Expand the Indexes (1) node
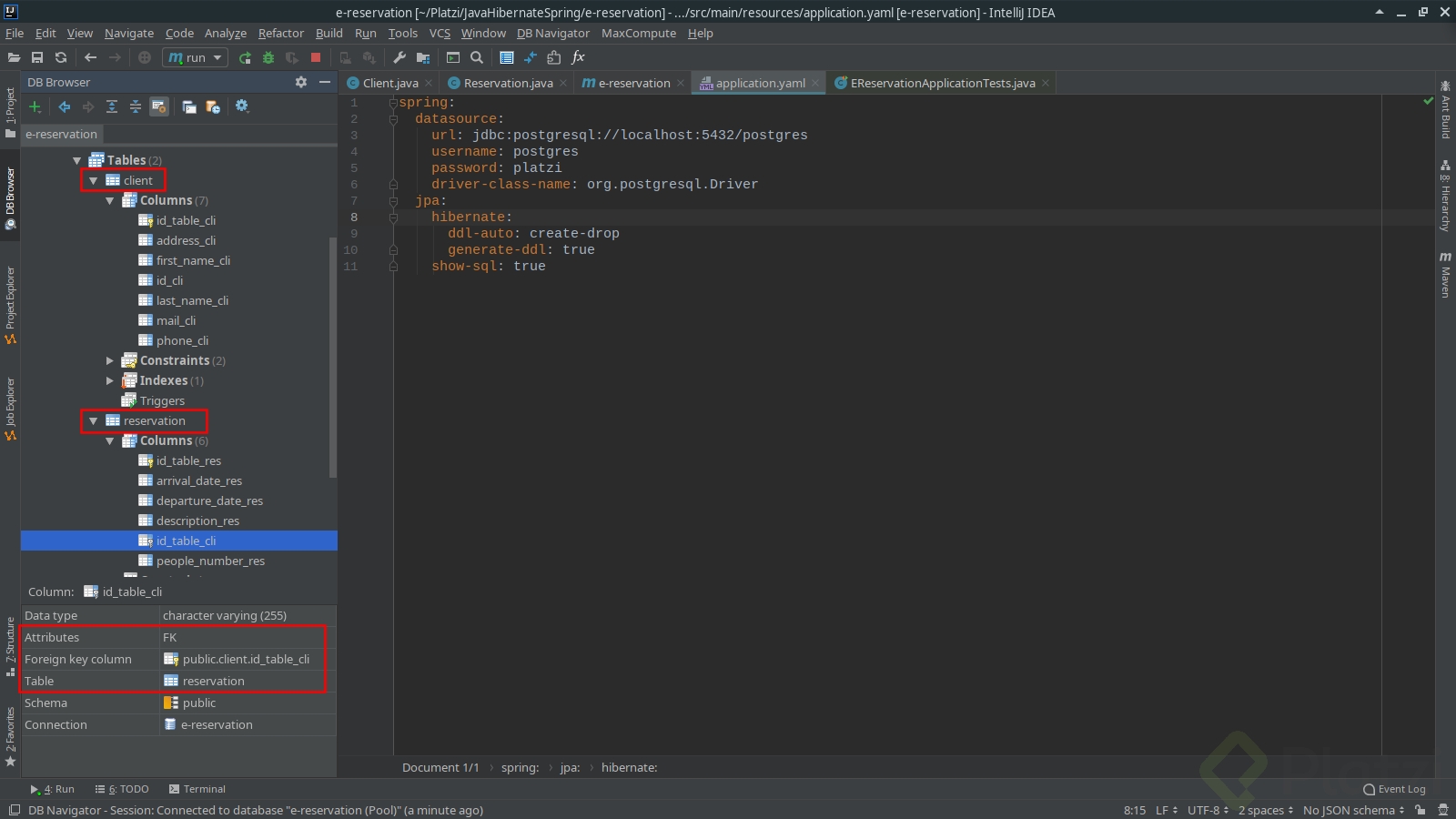Image resolution: width=1456 pixels, height=819 pixels. tap(110, 380)
